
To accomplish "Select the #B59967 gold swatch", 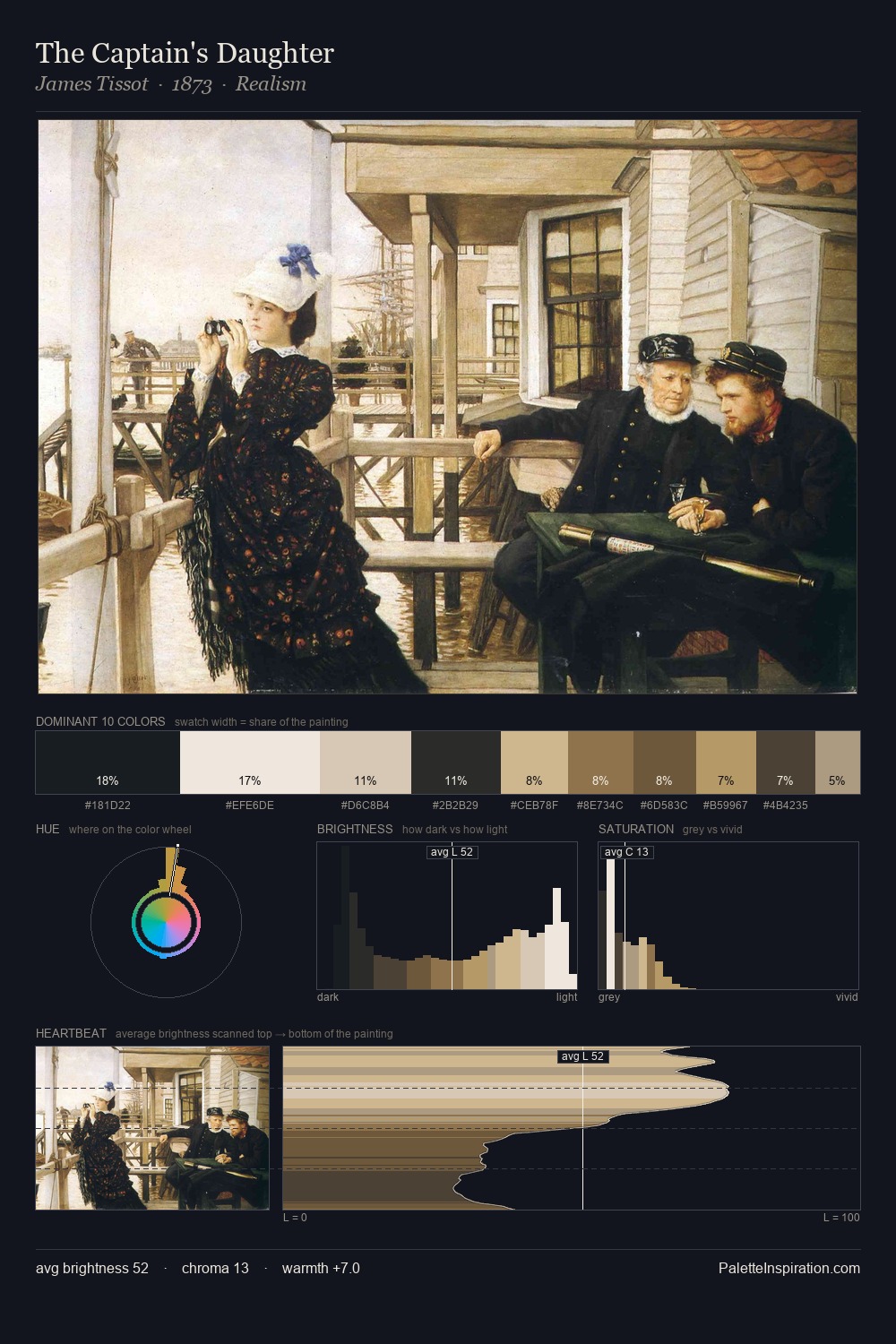I will pos(726,762).
